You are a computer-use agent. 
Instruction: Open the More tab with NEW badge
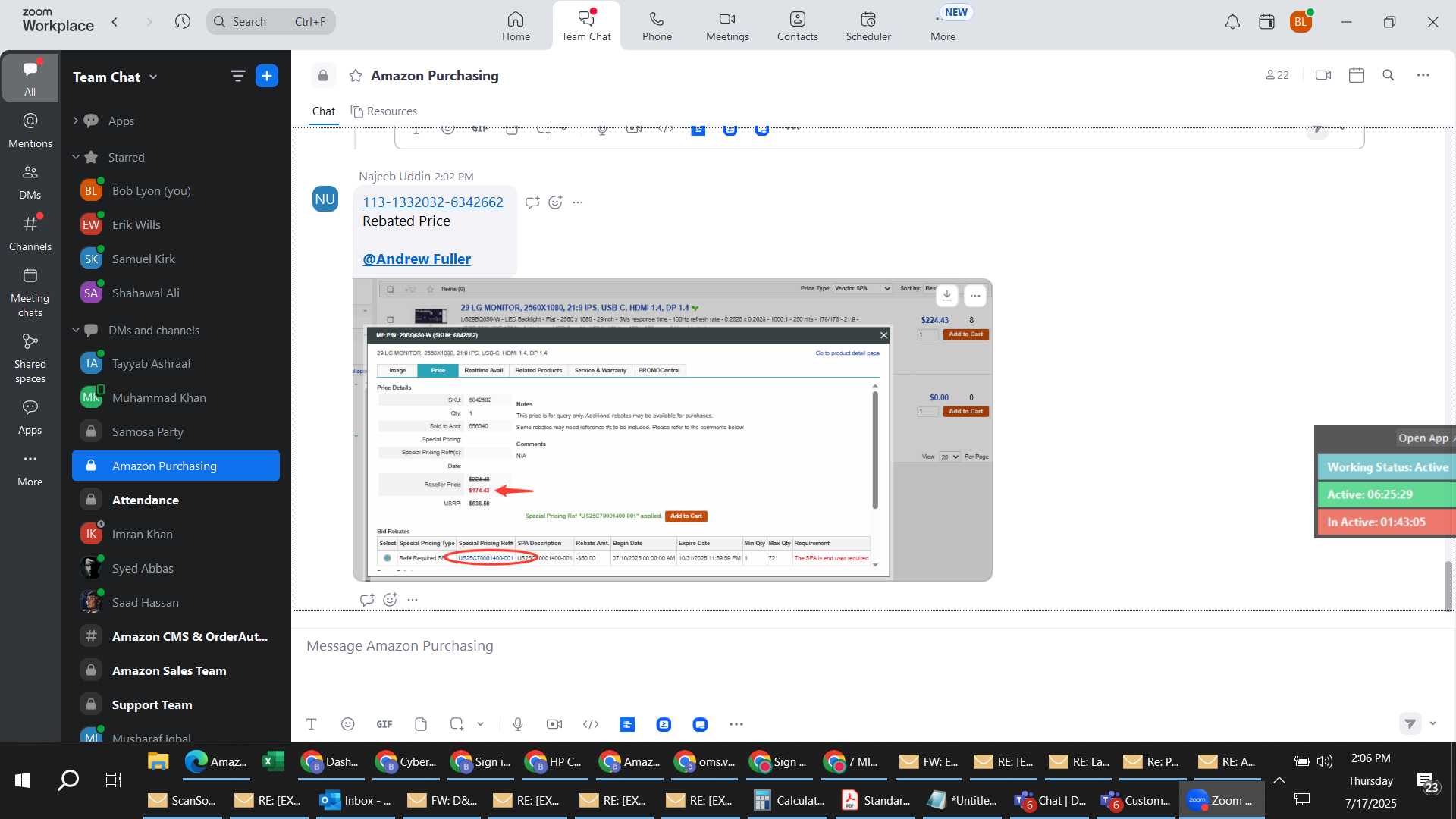(x=943, y=26)
